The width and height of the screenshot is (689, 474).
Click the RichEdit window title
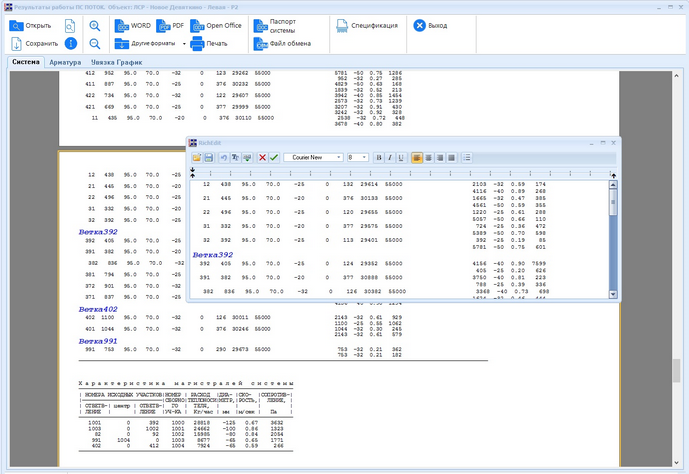[210, 143]
